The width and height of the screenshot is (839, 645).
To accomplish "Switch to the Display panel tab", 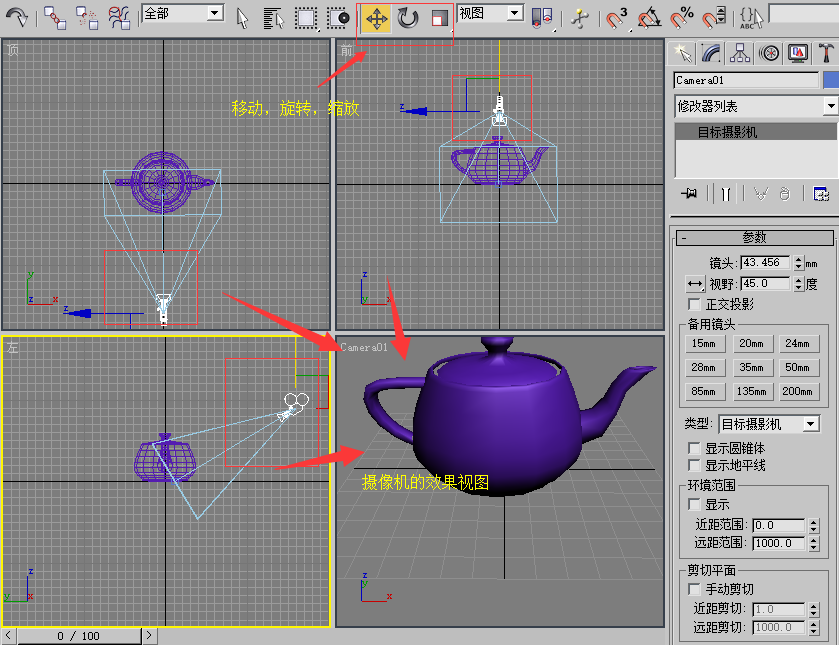I will click(x=798, y=53).
